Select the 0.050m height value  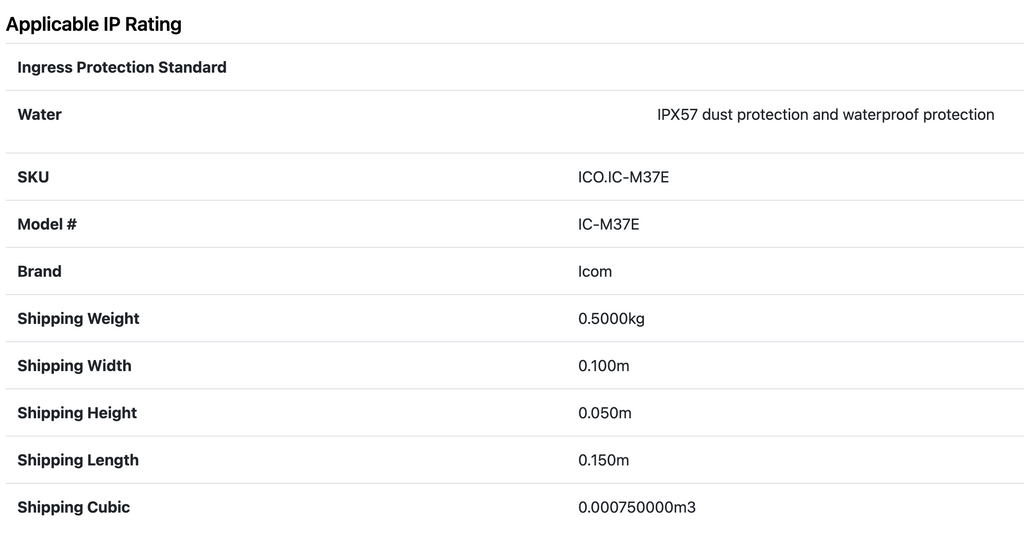(x=605, y=412)
